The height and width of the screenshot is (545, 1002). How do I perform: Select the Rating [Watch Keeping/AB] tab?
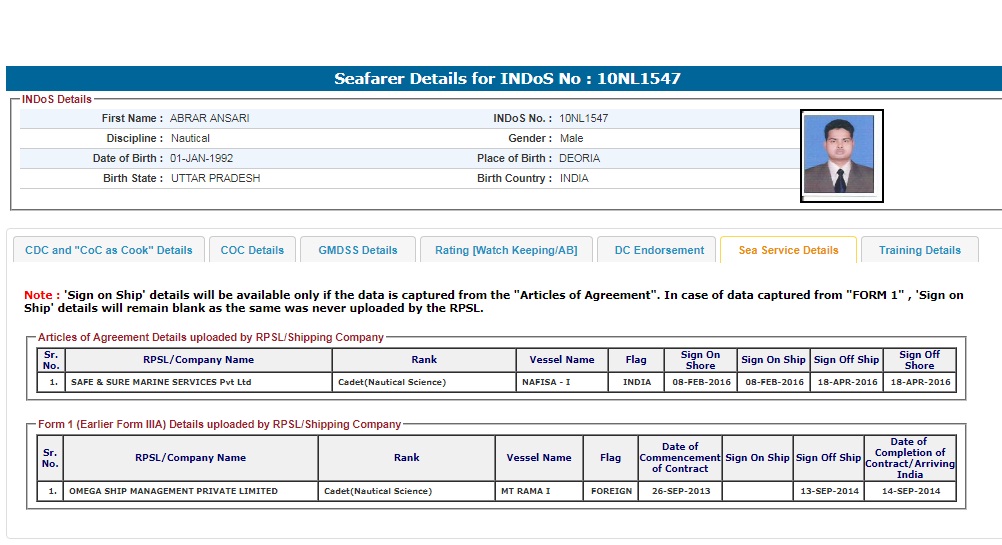[506, 250]
